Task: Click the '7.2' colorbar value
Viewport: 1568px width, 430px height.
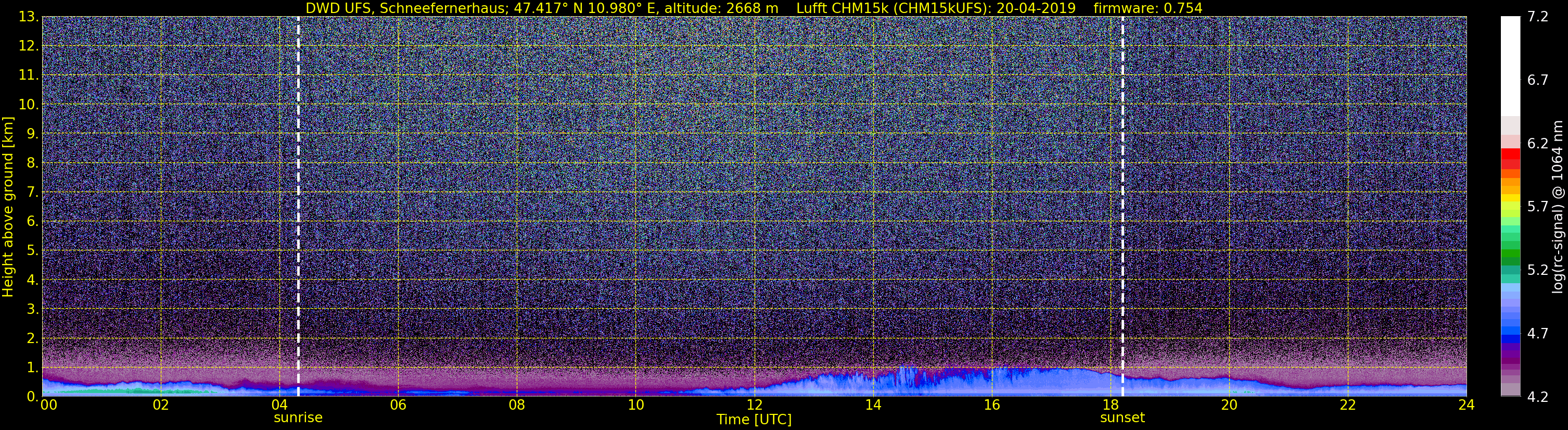Action: [1538, 17]
